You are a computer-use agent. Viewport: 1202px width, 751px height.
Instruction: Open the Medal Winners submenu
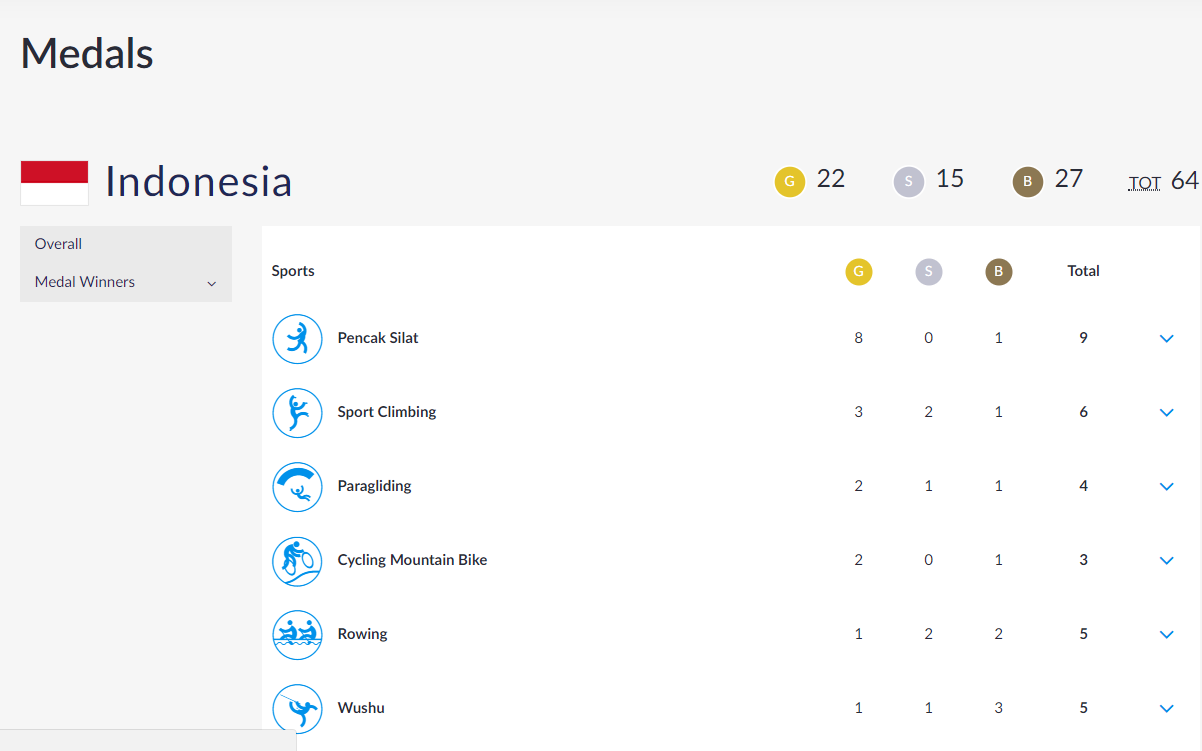click(125, 282)
